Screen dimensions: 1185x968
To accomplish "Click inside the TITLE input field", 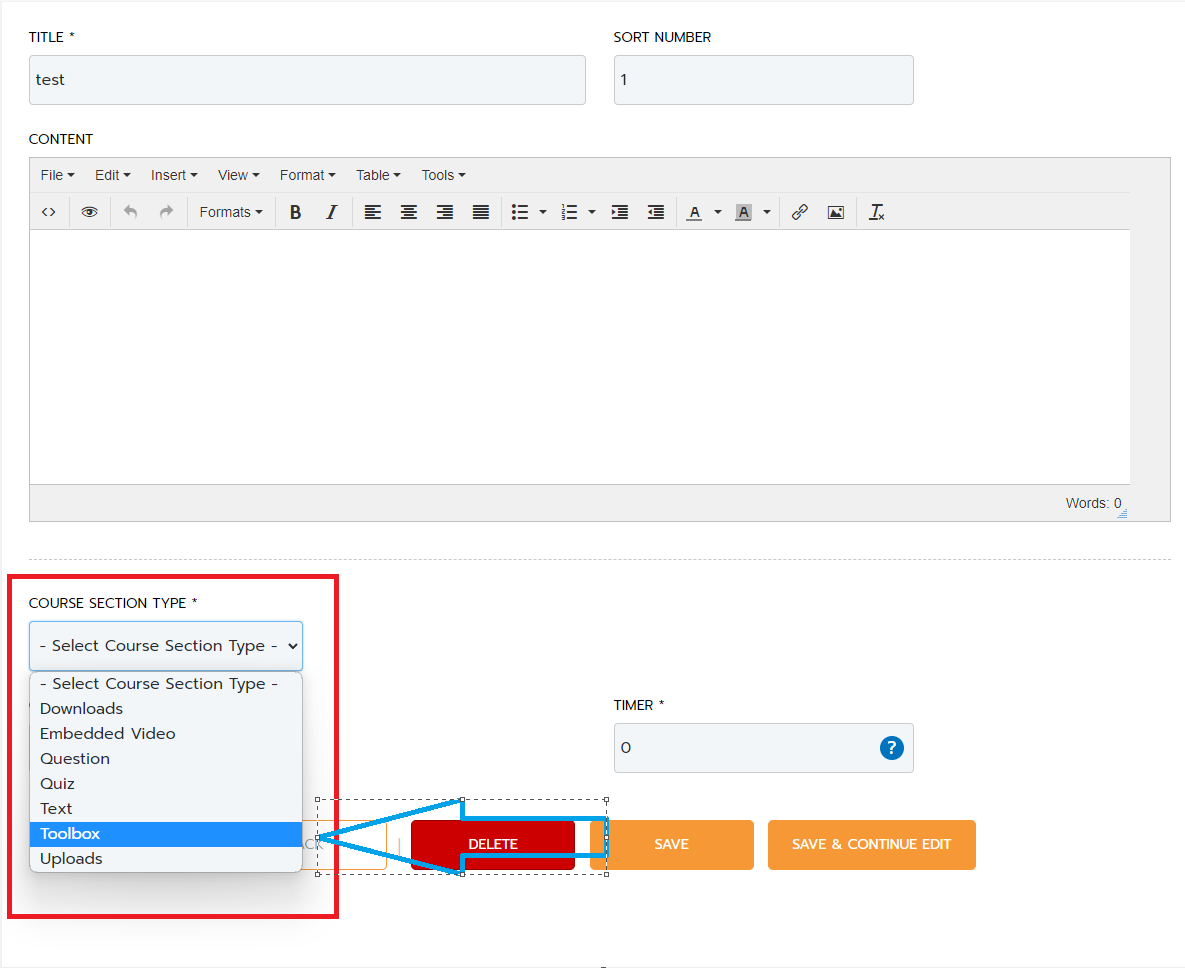I will [306, 80].
